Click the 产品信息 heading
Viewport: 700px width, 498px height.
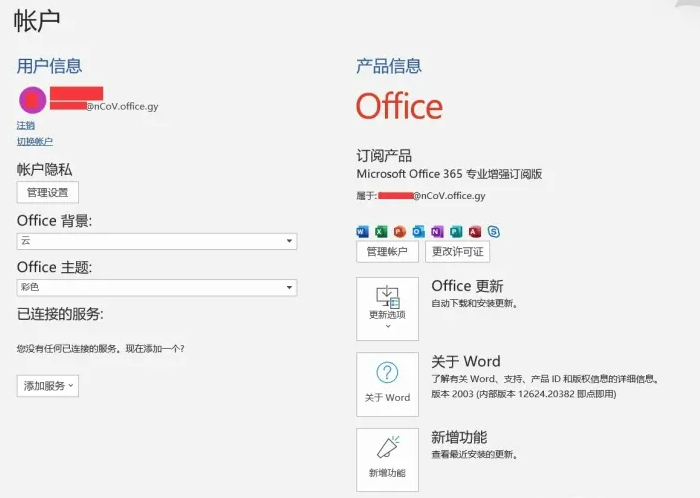coord(389,66)
